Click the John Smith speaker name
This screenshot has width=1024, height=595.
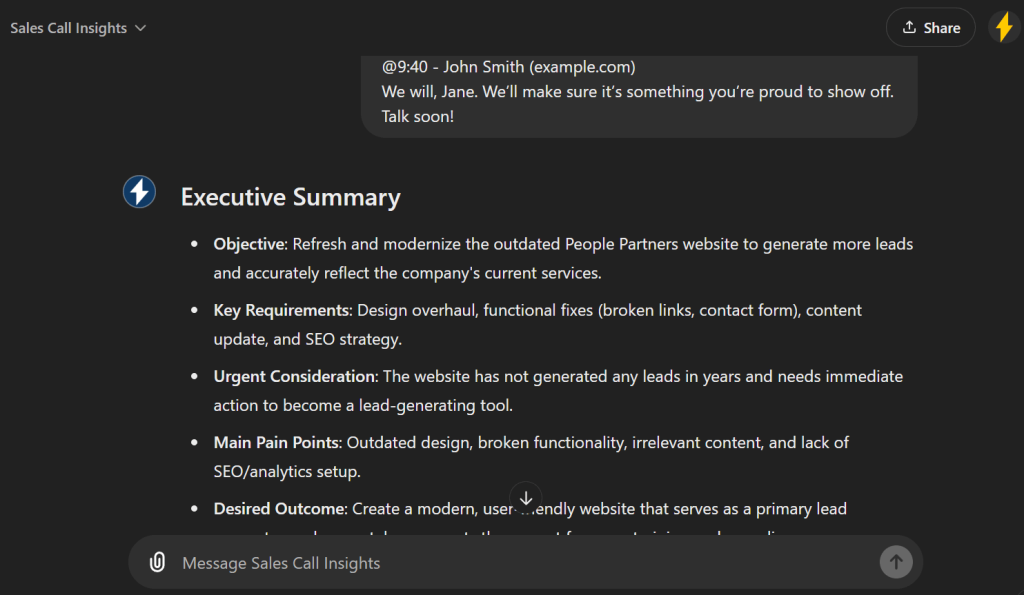pos(484,67)
